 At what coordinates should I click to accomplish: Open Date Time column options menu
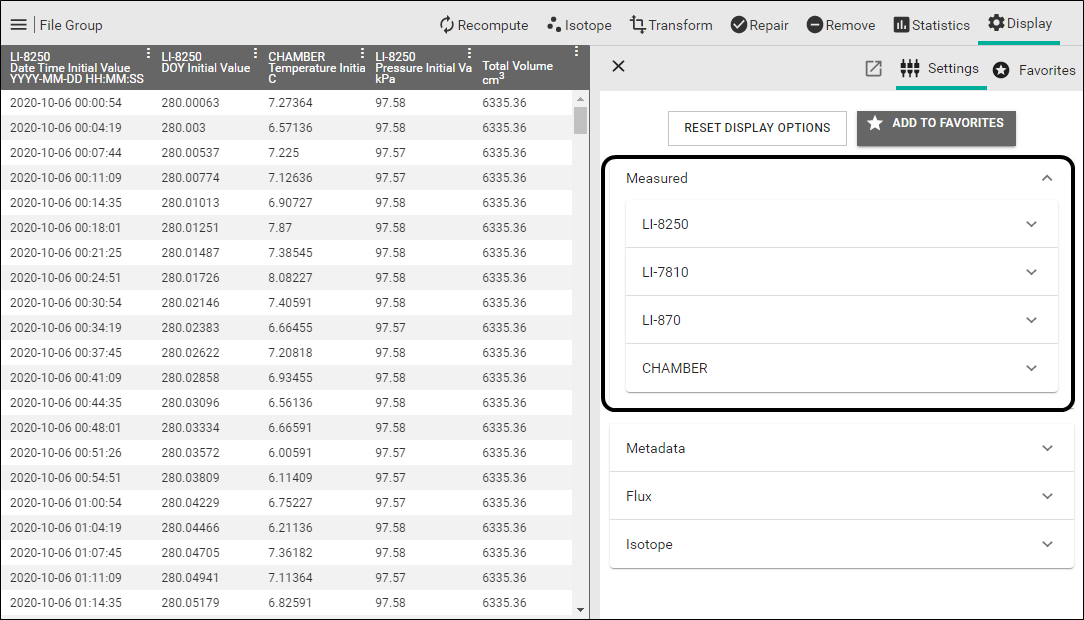[149, 54]
